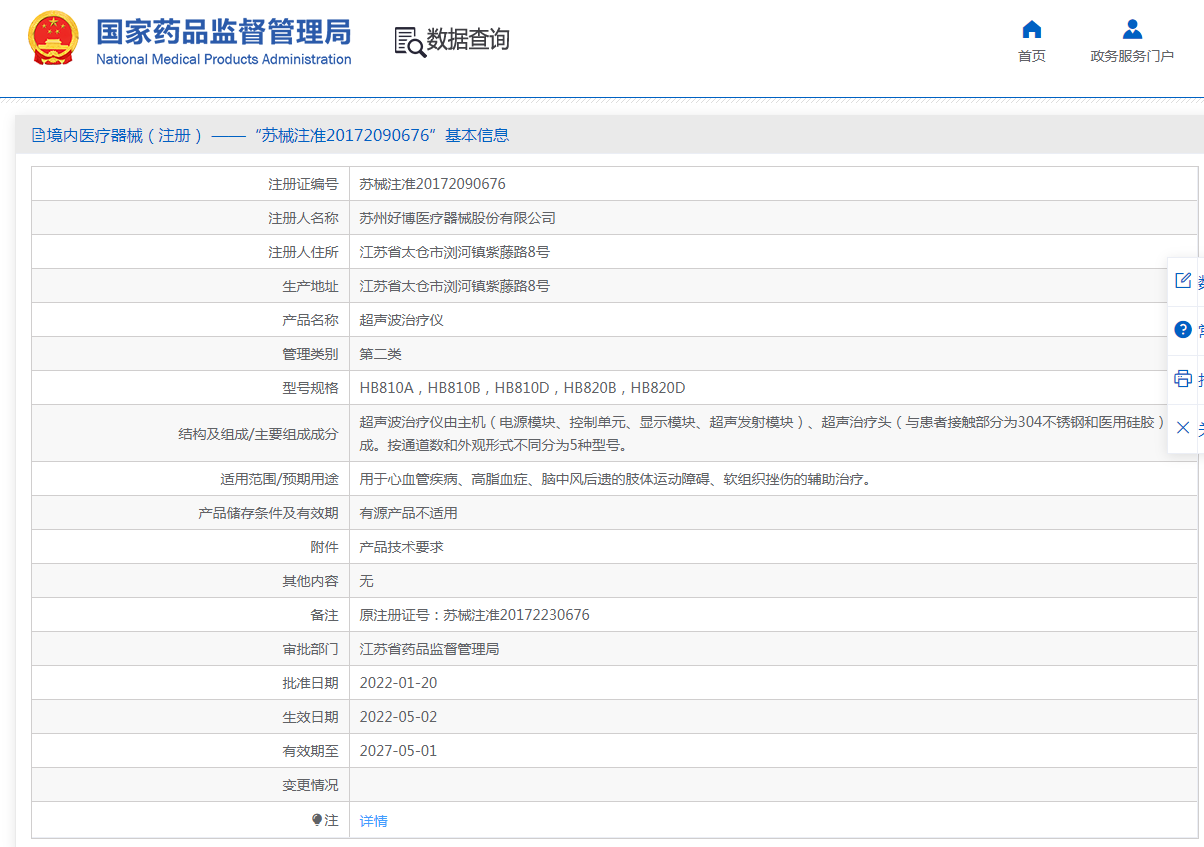Click the 无 value in 其他内容 row

pos(367,581)
